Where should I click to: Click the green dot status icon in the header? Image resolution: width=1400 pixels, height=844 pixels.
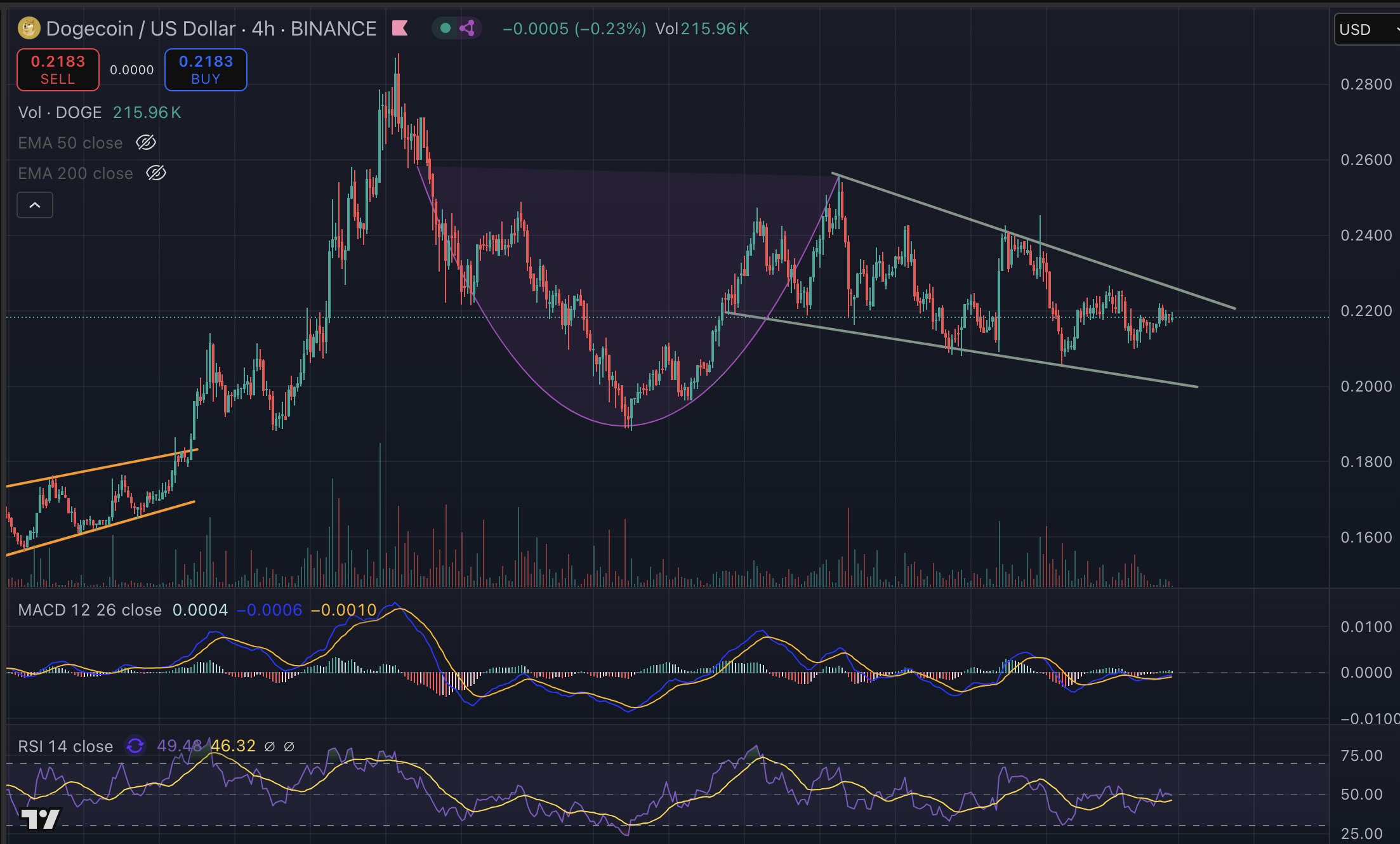pyautogui.click(x=446, y=29)
